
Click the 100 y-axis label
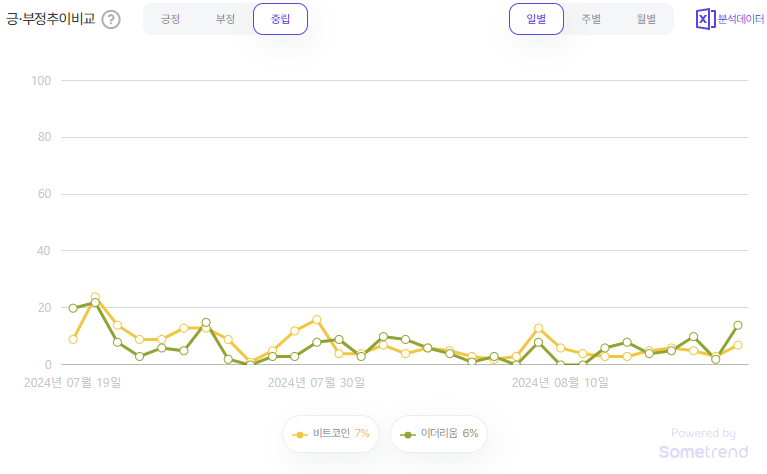pos(41,81)
